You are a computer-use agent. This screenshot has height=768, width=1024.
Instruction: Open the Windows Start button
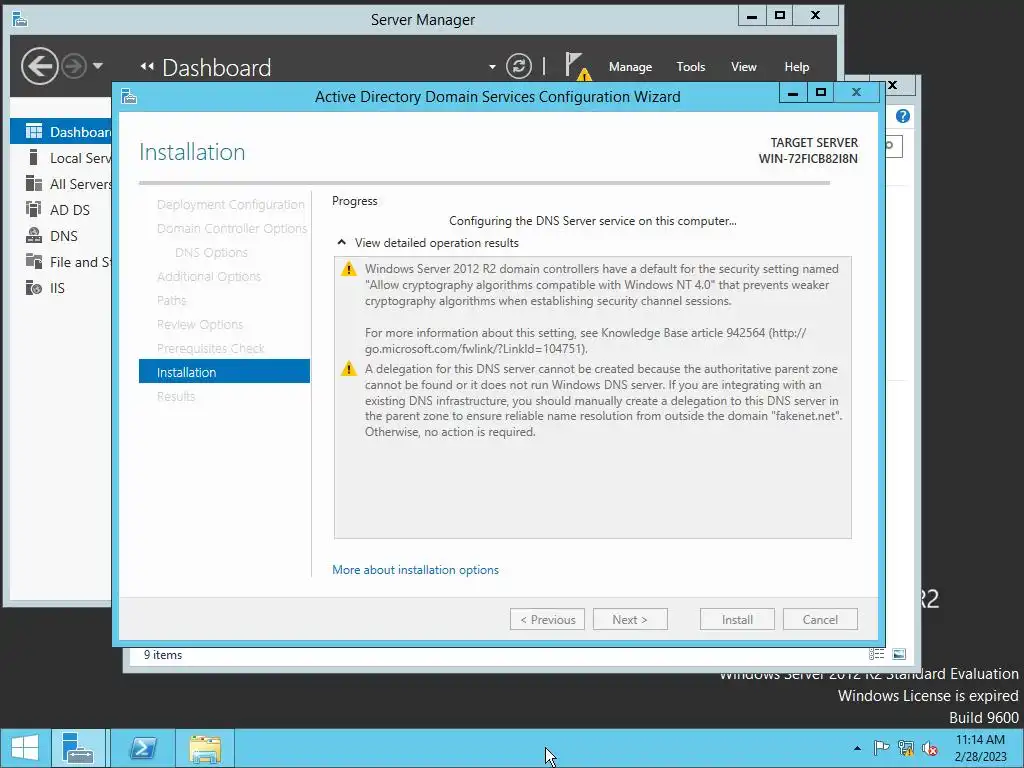[25, 748]
